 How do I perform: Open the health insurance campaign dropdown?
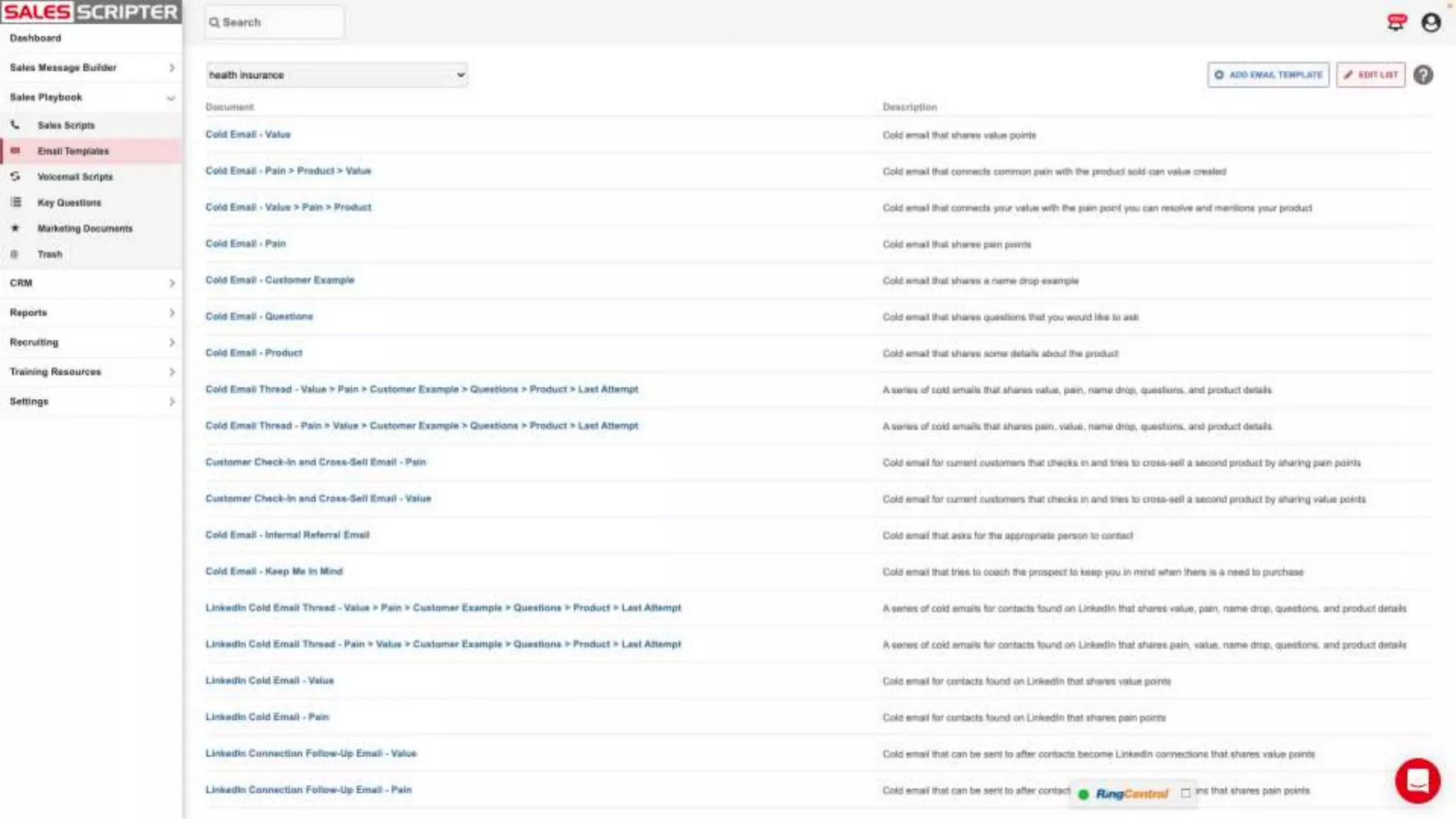pyautogui.click(x=336, y=75)
